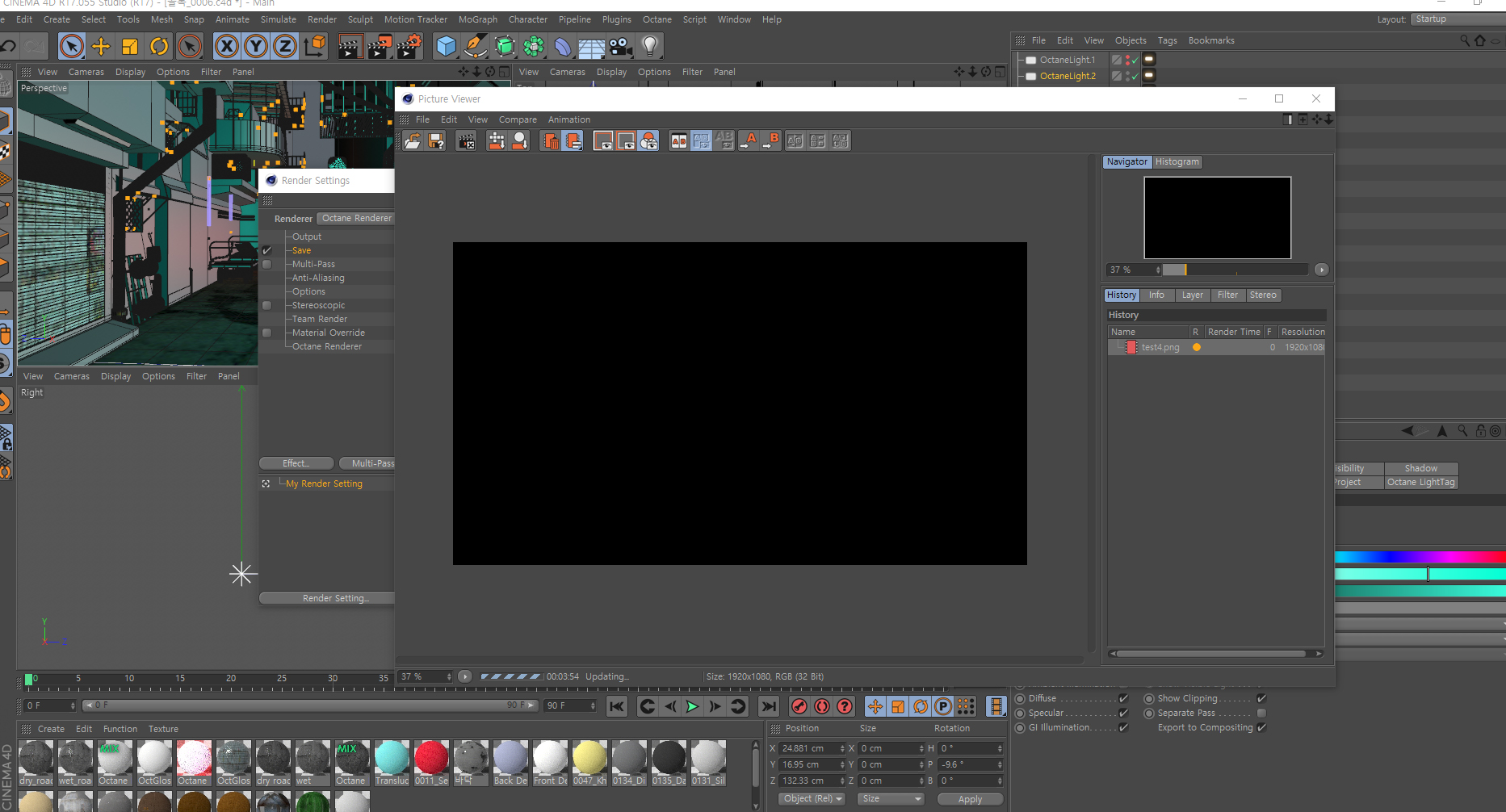Select the Scale tool in main toolbar
The image size is (1506, 812).
coord(130,47)
